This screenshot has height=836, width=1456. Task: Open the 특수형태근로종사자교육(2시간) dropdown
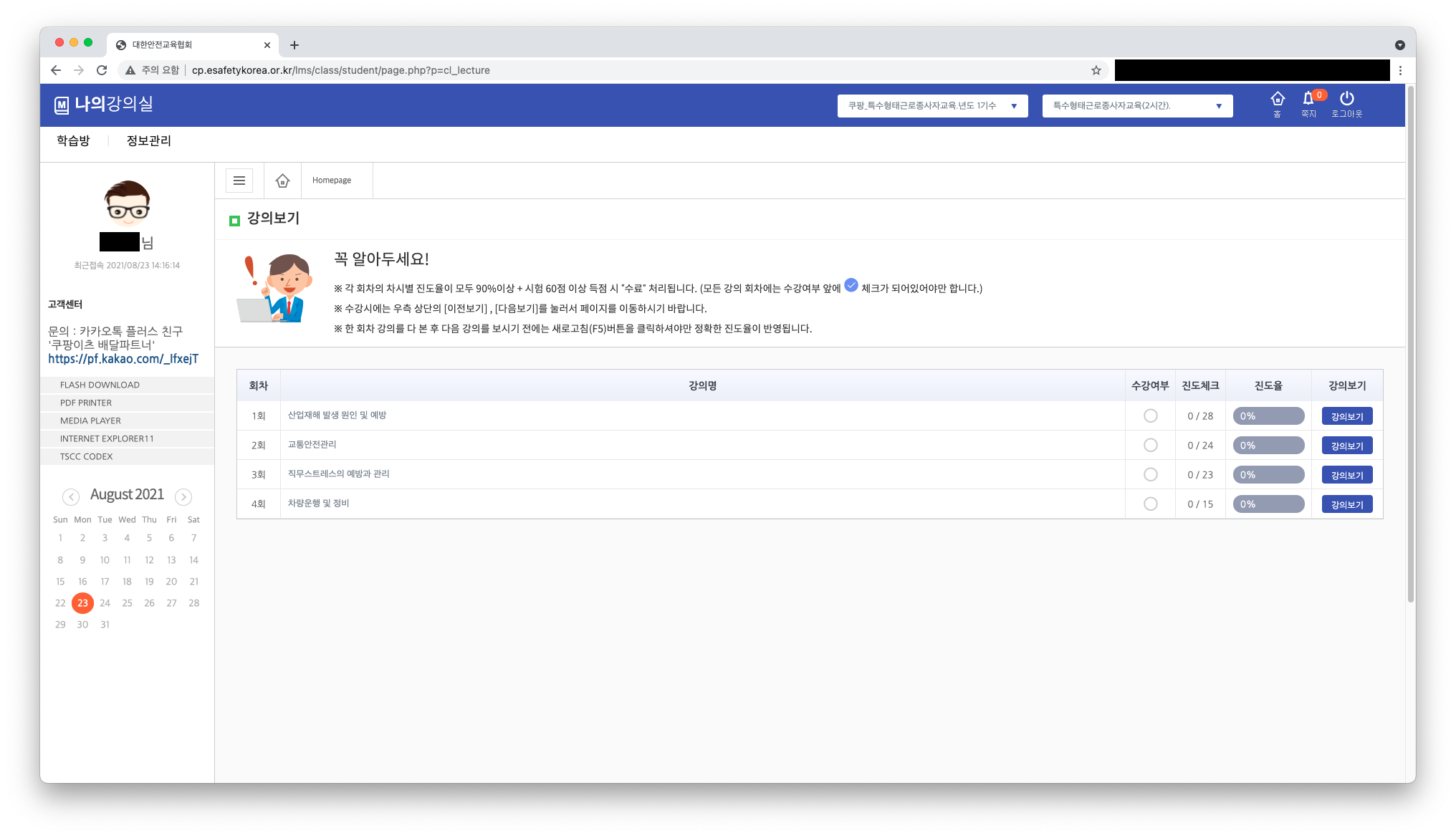click(x=1137, y=106)
